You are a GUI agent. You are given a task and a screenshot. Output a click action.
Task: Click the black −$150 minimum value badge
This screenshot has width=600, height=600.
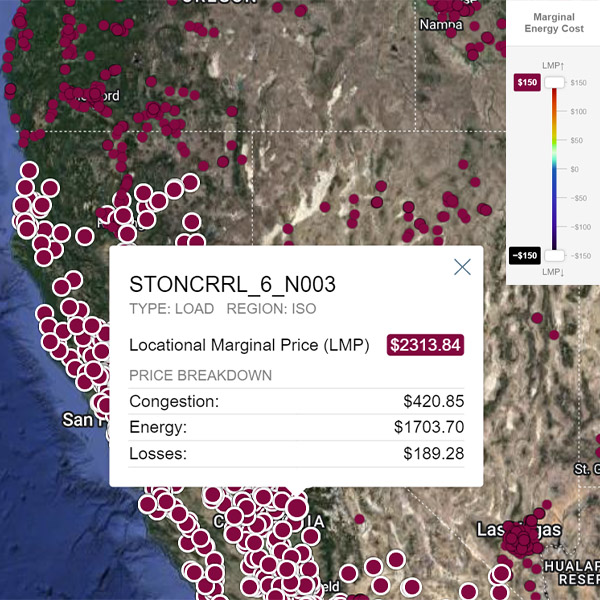click(x=525, y=255)
